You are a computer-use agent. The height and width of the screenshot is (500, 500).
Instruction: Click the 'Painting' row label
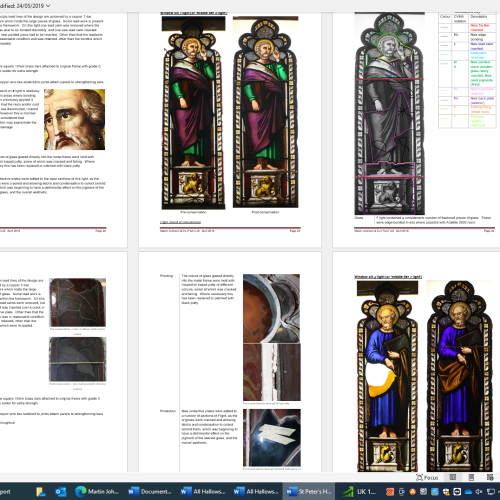(x=166, y=276)
